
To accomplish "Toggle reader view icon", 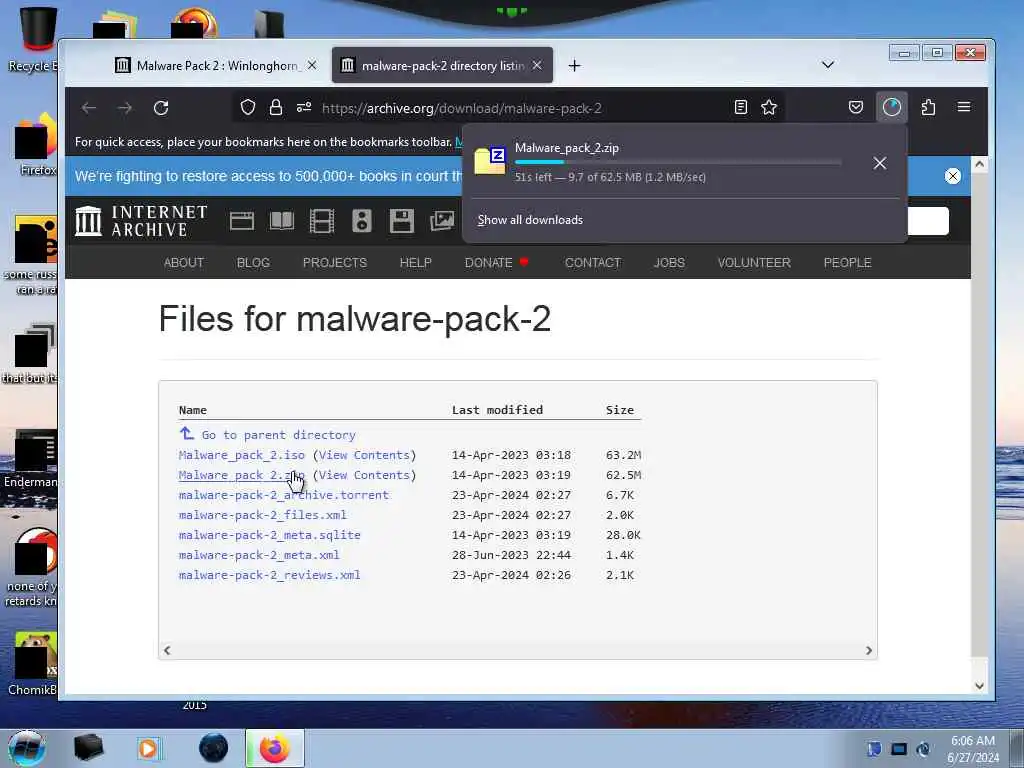I will point(741,108).
